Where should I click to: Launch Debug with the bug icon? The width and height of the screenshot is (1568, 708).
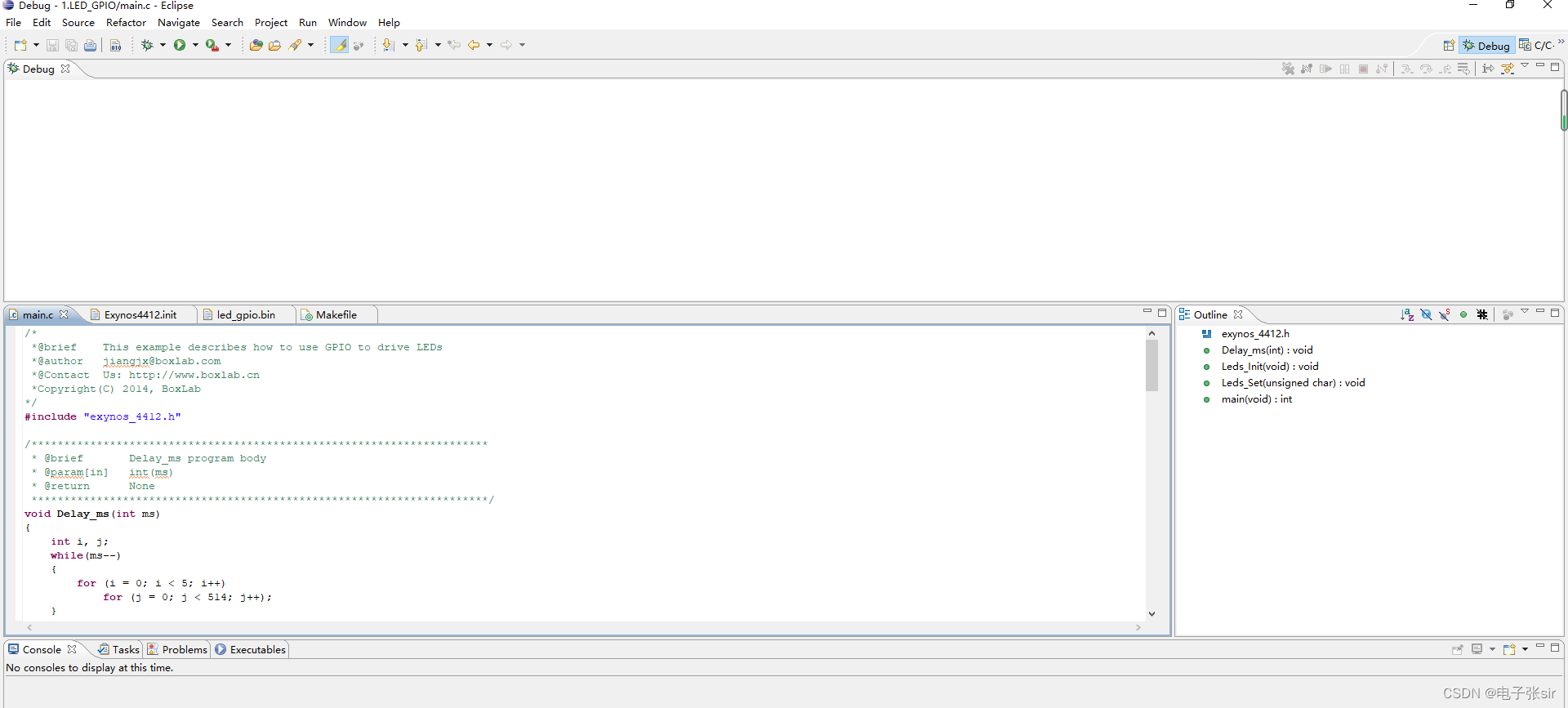click(147, 45)
